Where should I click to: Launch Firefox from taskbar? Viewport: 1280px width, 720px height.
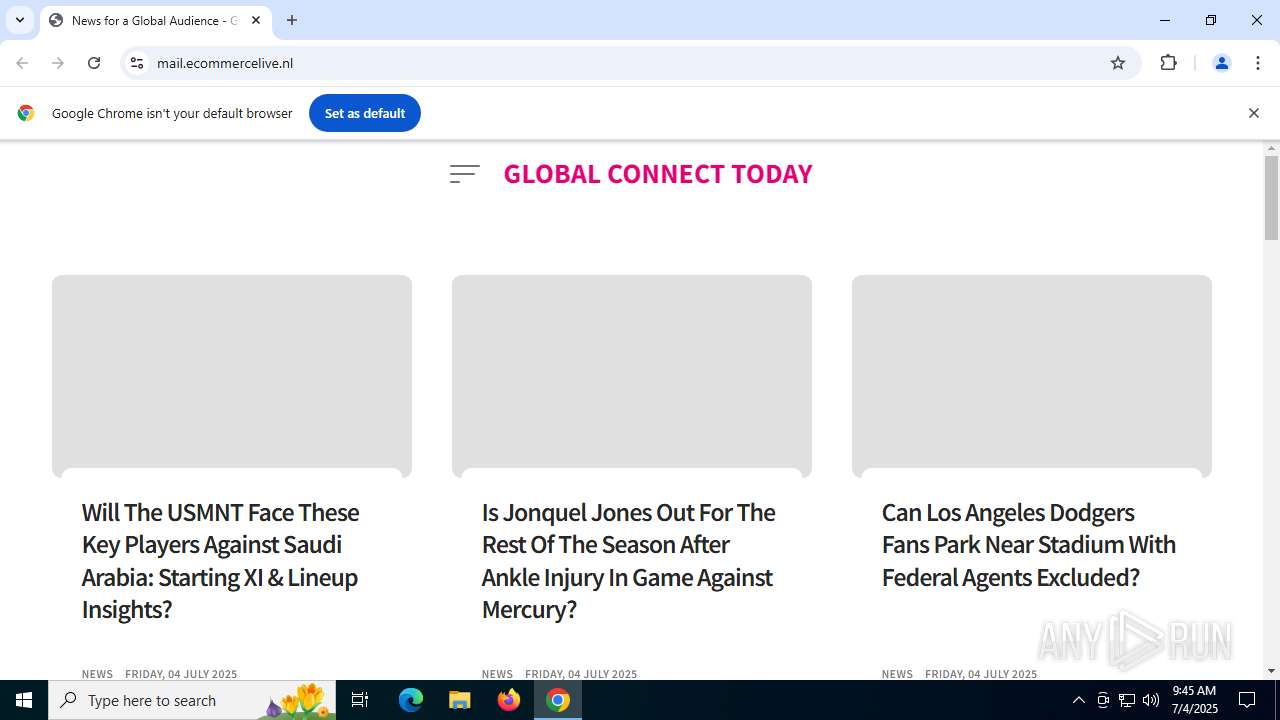[x=509, y=700]
